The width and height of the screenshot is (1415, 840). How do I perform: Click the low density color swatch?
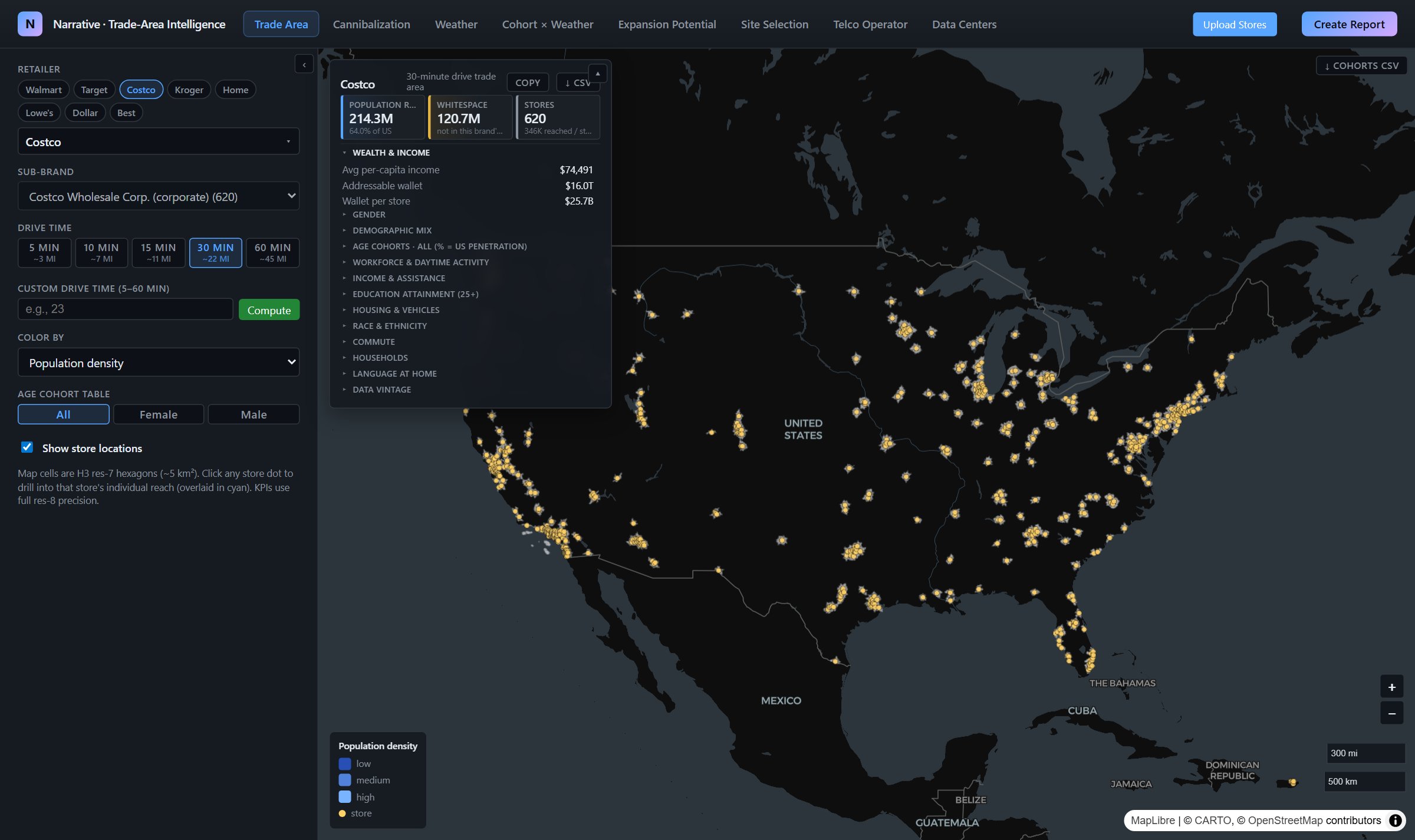345,764
